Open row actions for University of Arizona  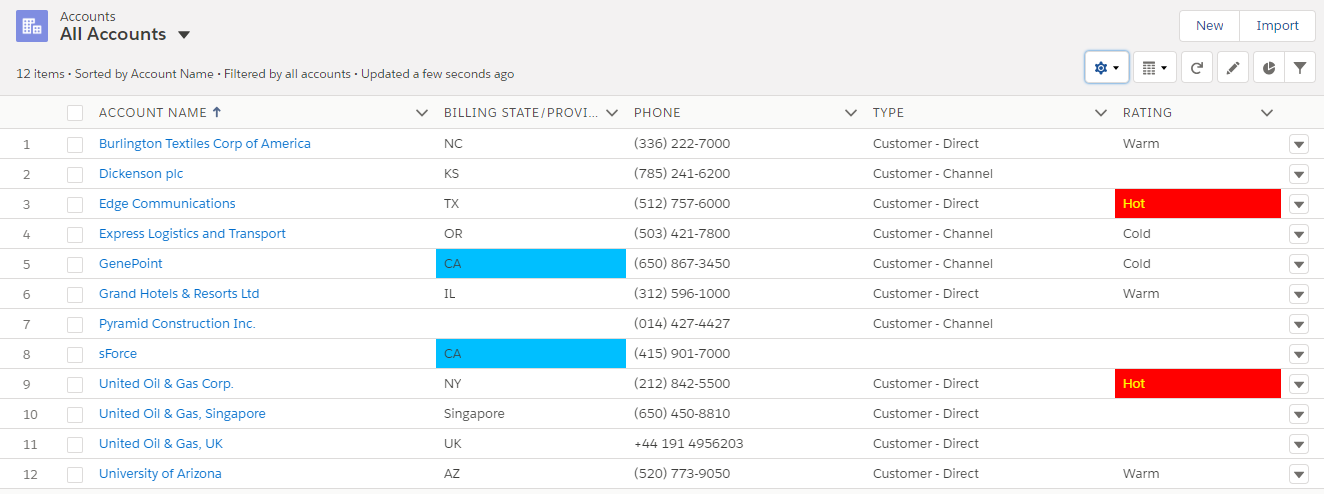tap(1299, 474)
